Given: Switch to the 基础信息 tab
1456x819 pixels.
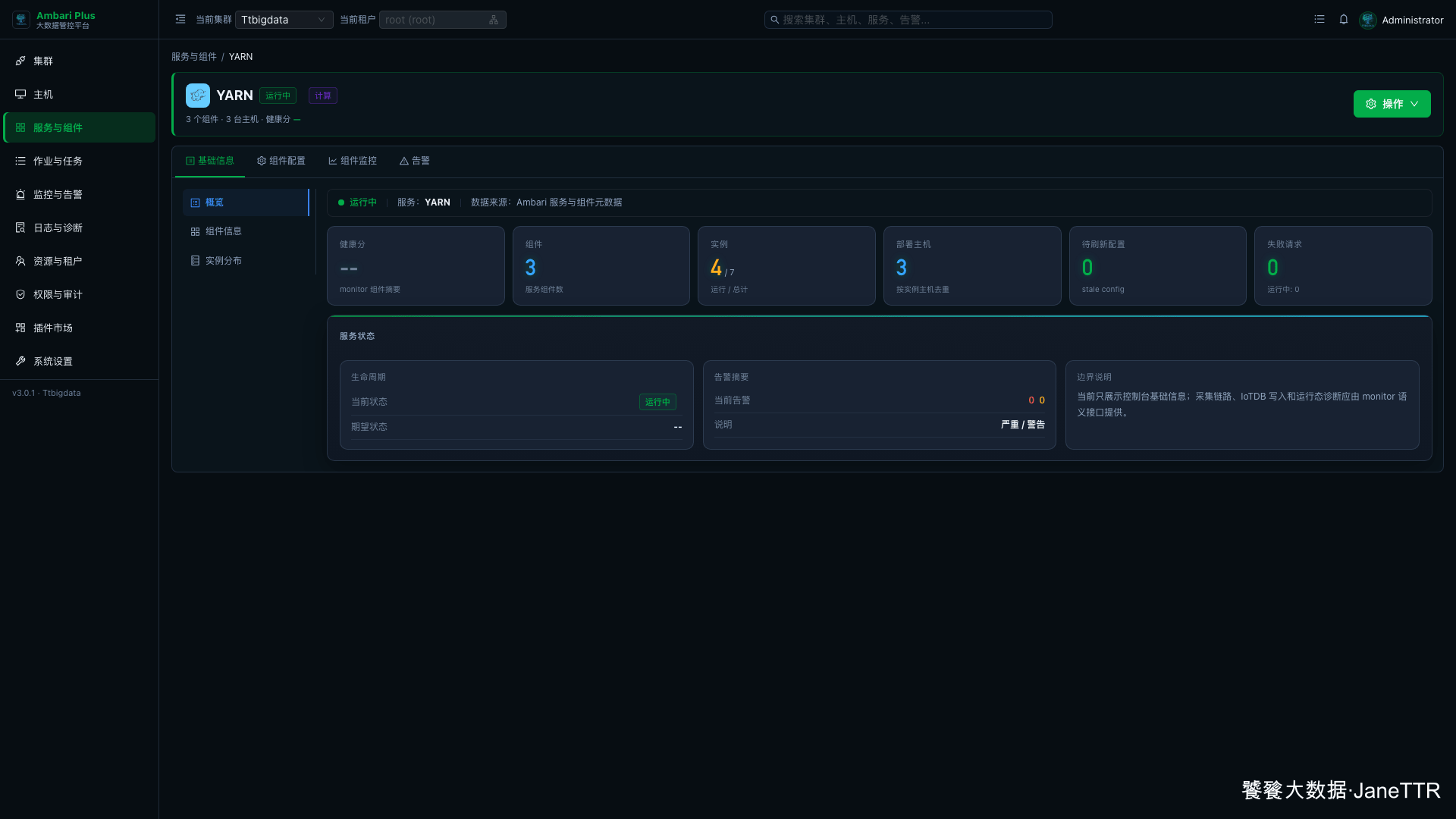Looking at the screenshot, I should coord(210,161).
